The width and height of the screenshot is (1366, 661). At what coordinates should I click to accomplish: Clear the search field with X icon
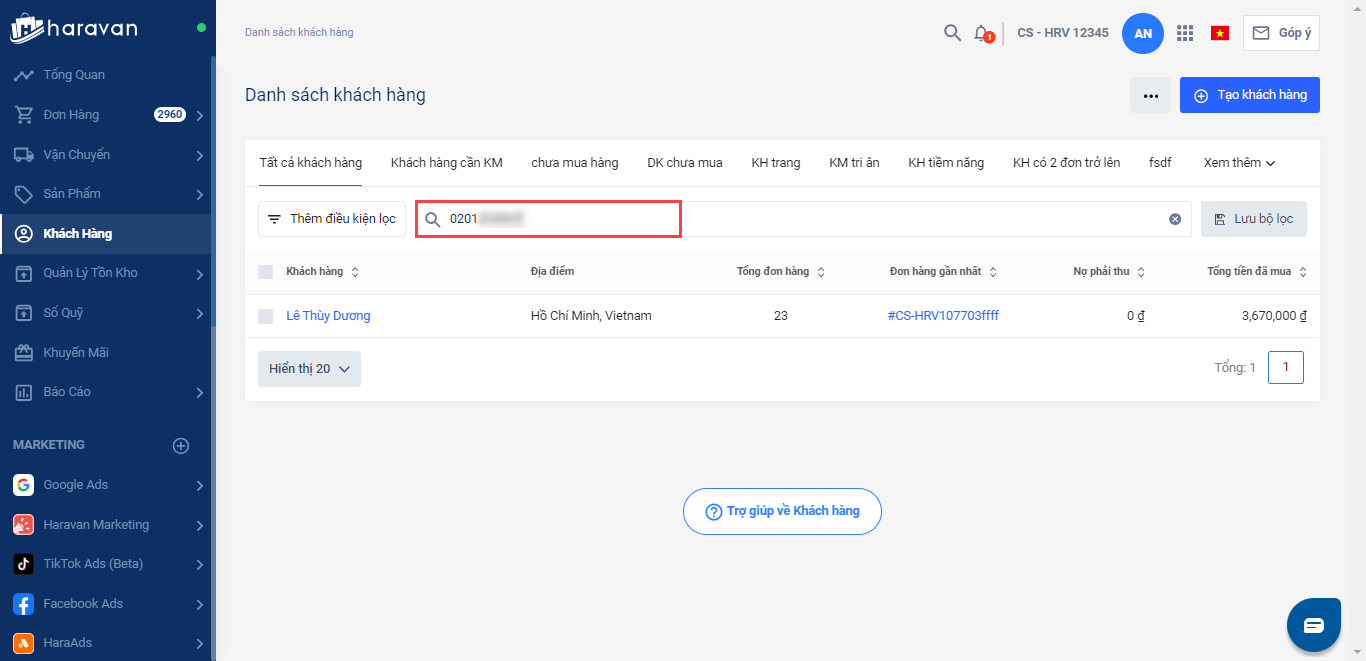[1175, 219]
